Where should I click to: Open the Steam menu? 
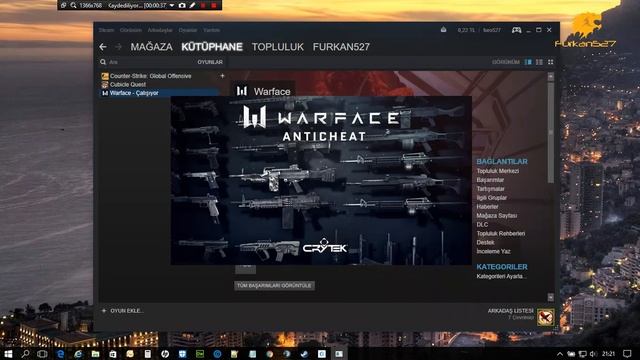pyautogui.click(x=106, y=30)
